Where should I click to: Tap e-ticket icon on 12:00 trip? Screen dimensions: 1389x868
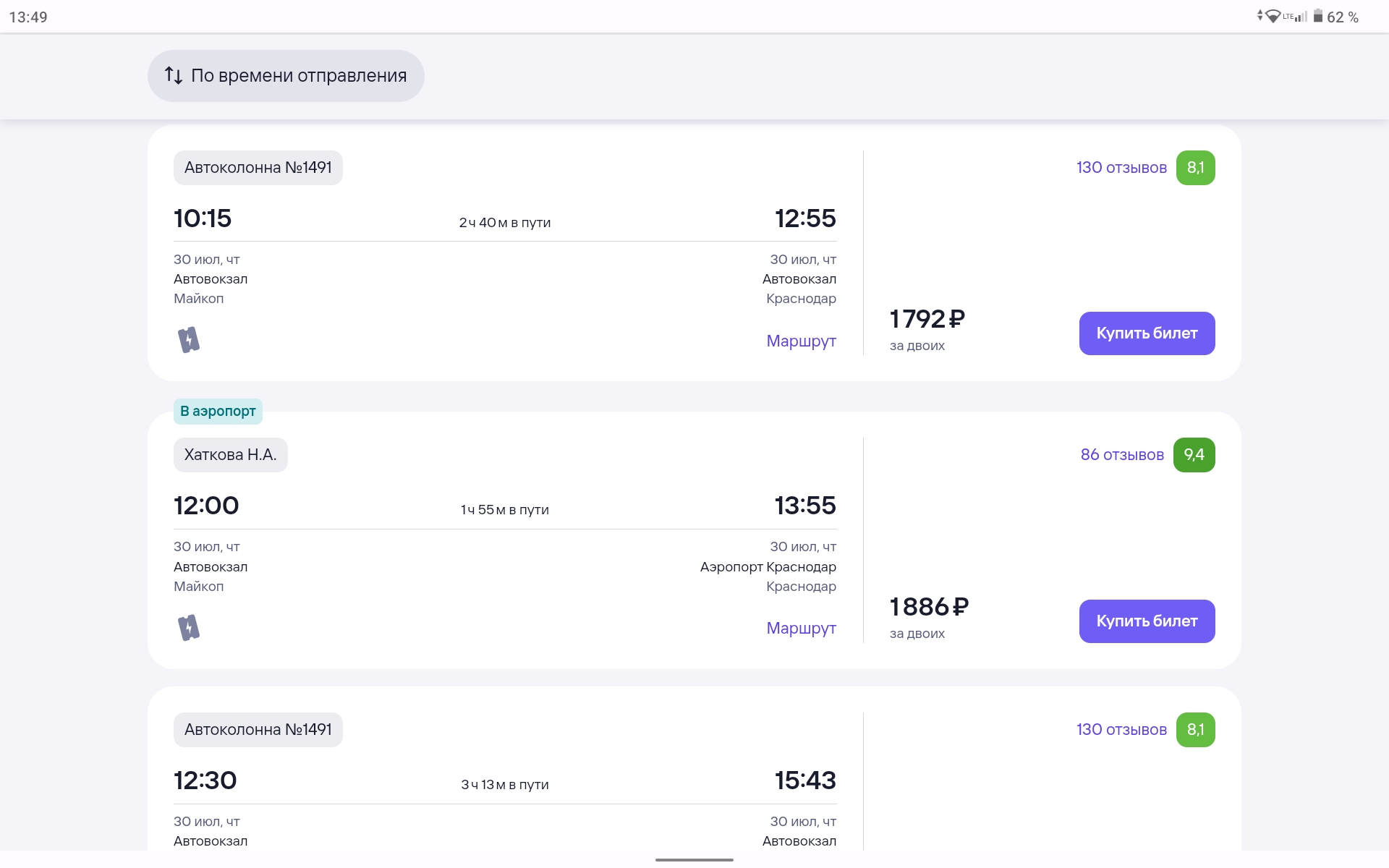(189, 628)
